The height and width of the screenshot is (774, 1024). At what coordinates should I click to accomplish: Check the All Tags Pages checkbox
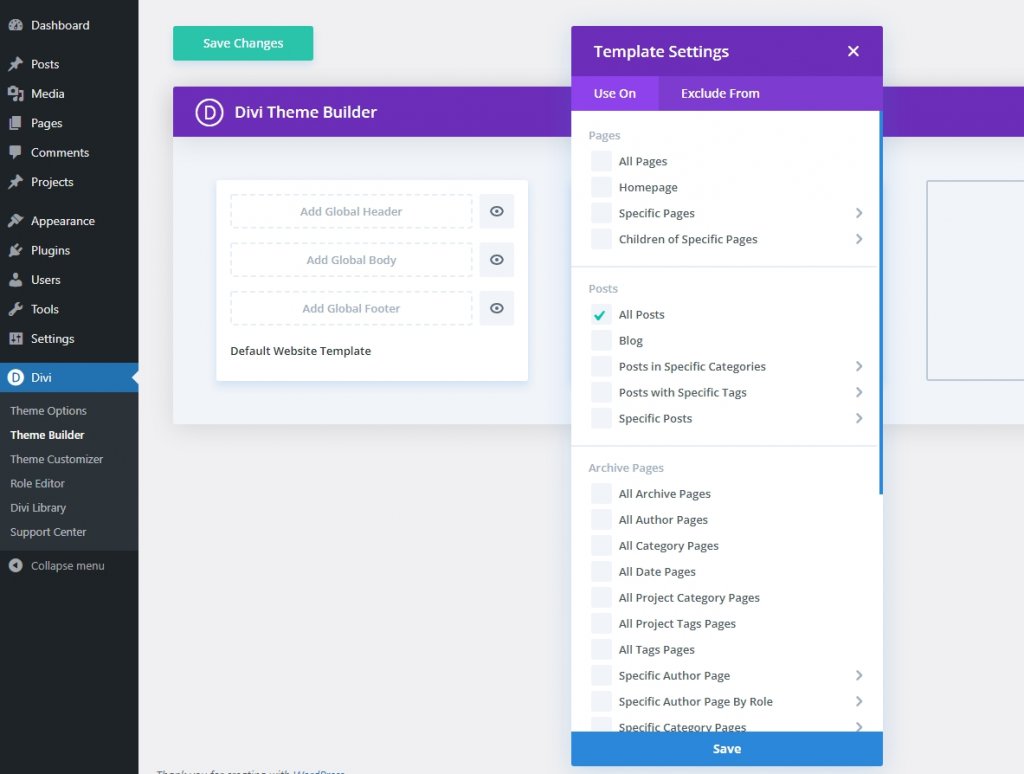(x=601, y=650)
